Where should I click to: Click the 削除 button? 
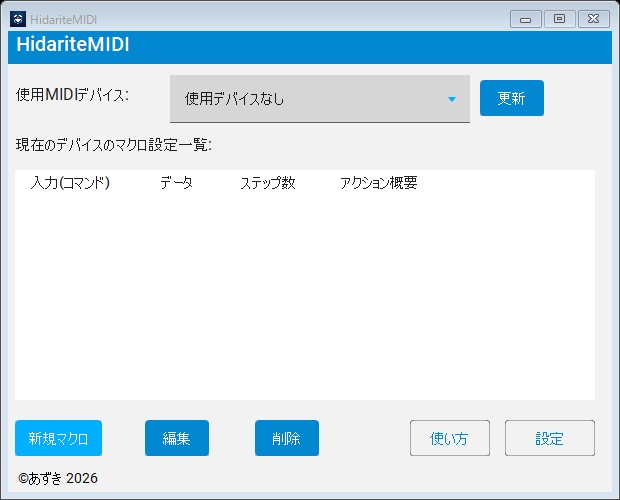(x=287, y=438)
